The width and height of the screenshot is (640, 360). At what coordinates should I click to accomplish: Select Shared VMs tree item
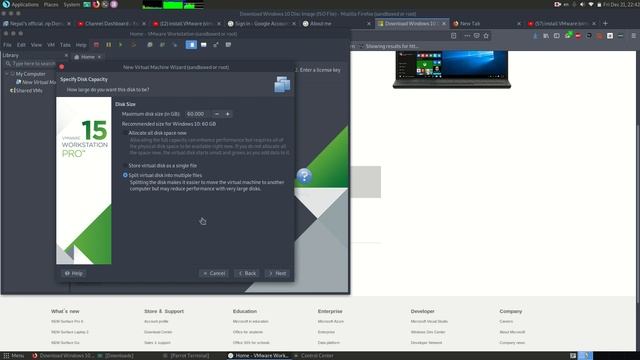(x=27, y=91)
